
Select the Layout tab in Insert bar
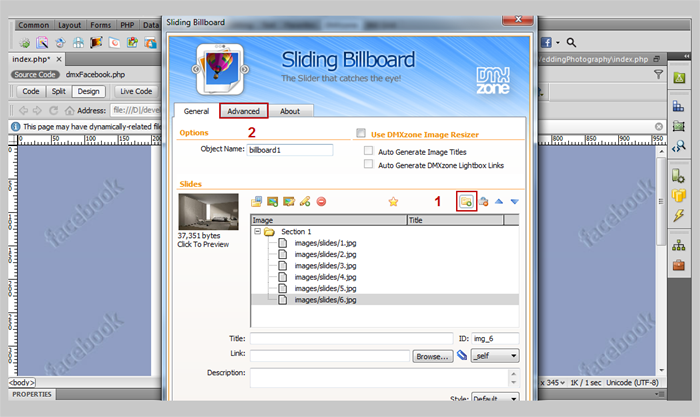tap(70, 25)
